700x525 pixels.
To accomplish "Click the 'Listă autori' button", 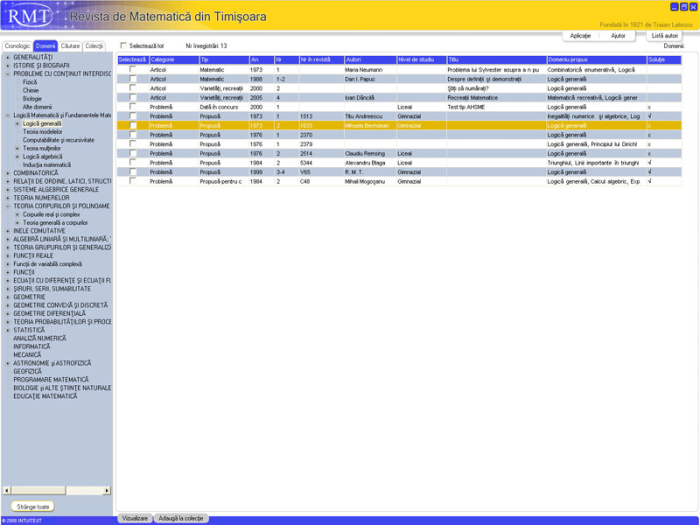I will (x=664, y=36).
